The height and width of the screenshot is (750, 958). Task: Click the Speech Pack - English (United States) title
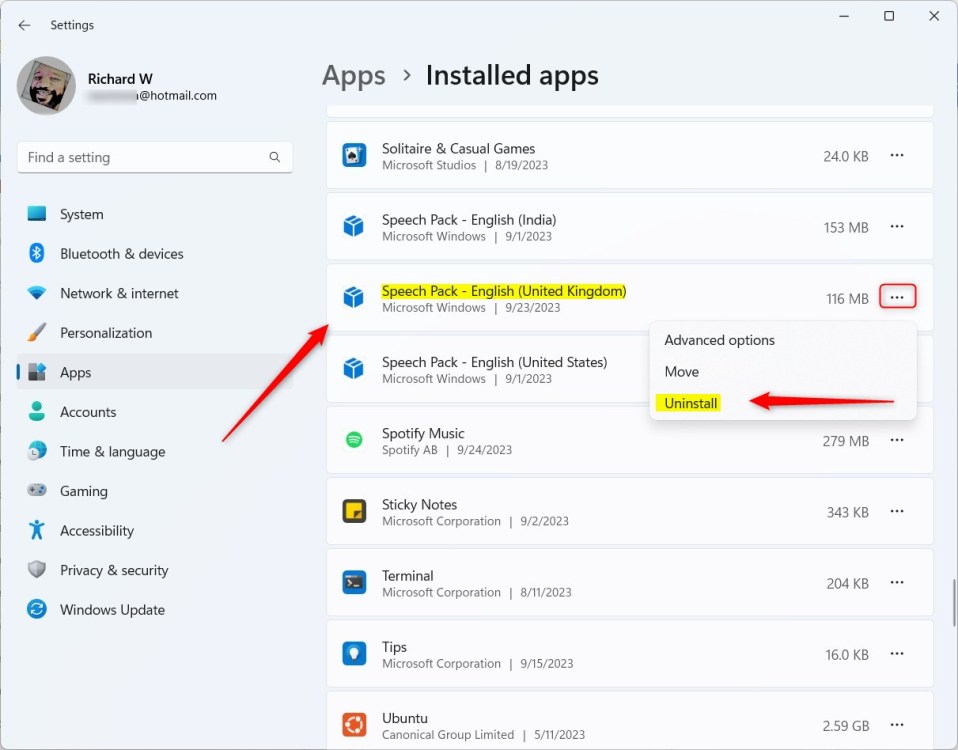(494, 362)
